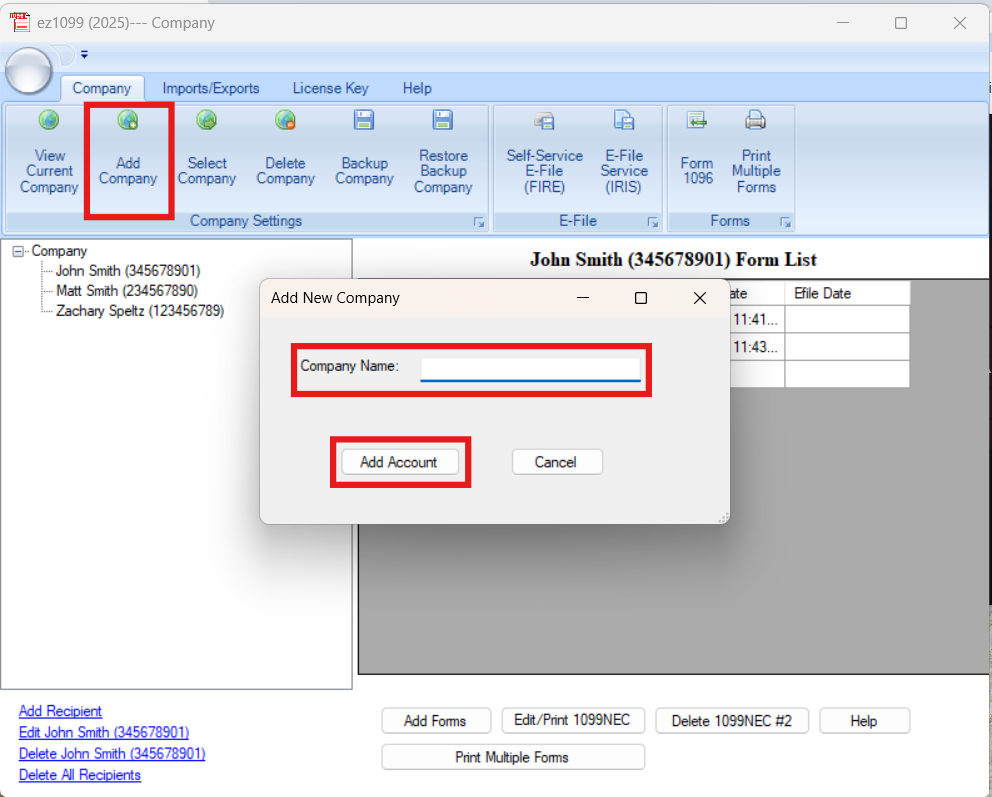Image resolution: width=992 pixels, height=797 pixels.
Task: Click the Add Recipient link
Action: 60,711
